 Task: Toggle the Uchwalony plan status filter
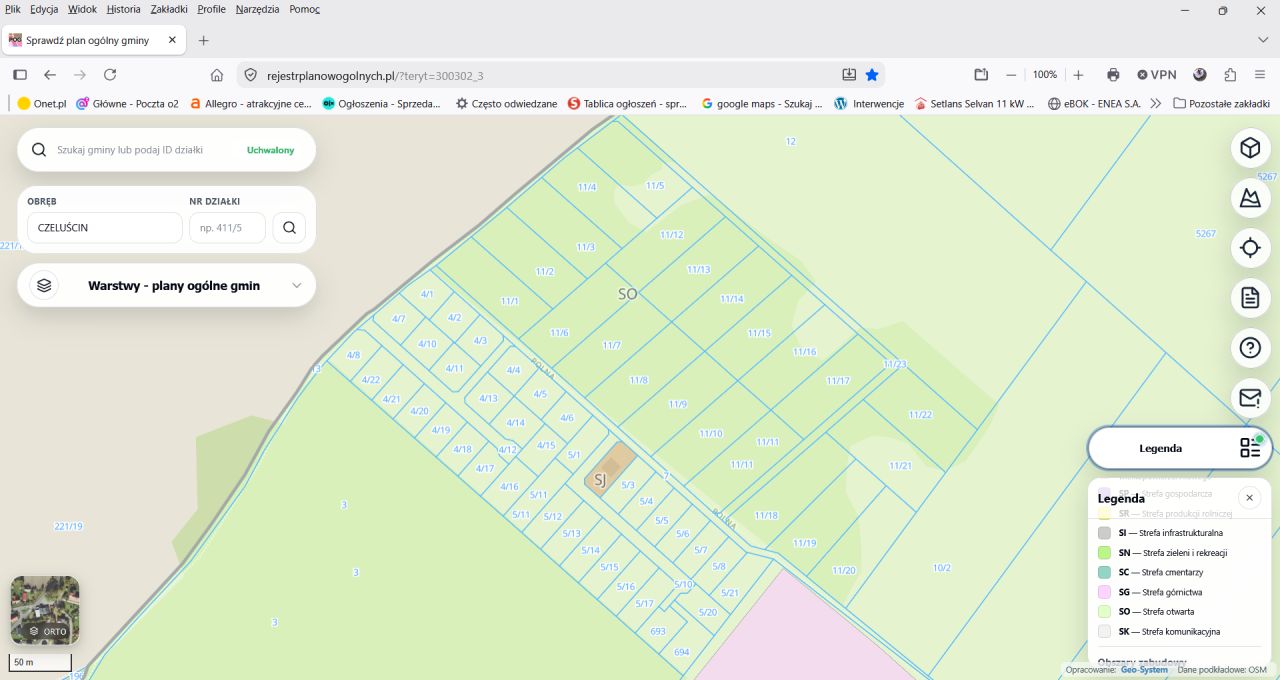coord(271,150)
